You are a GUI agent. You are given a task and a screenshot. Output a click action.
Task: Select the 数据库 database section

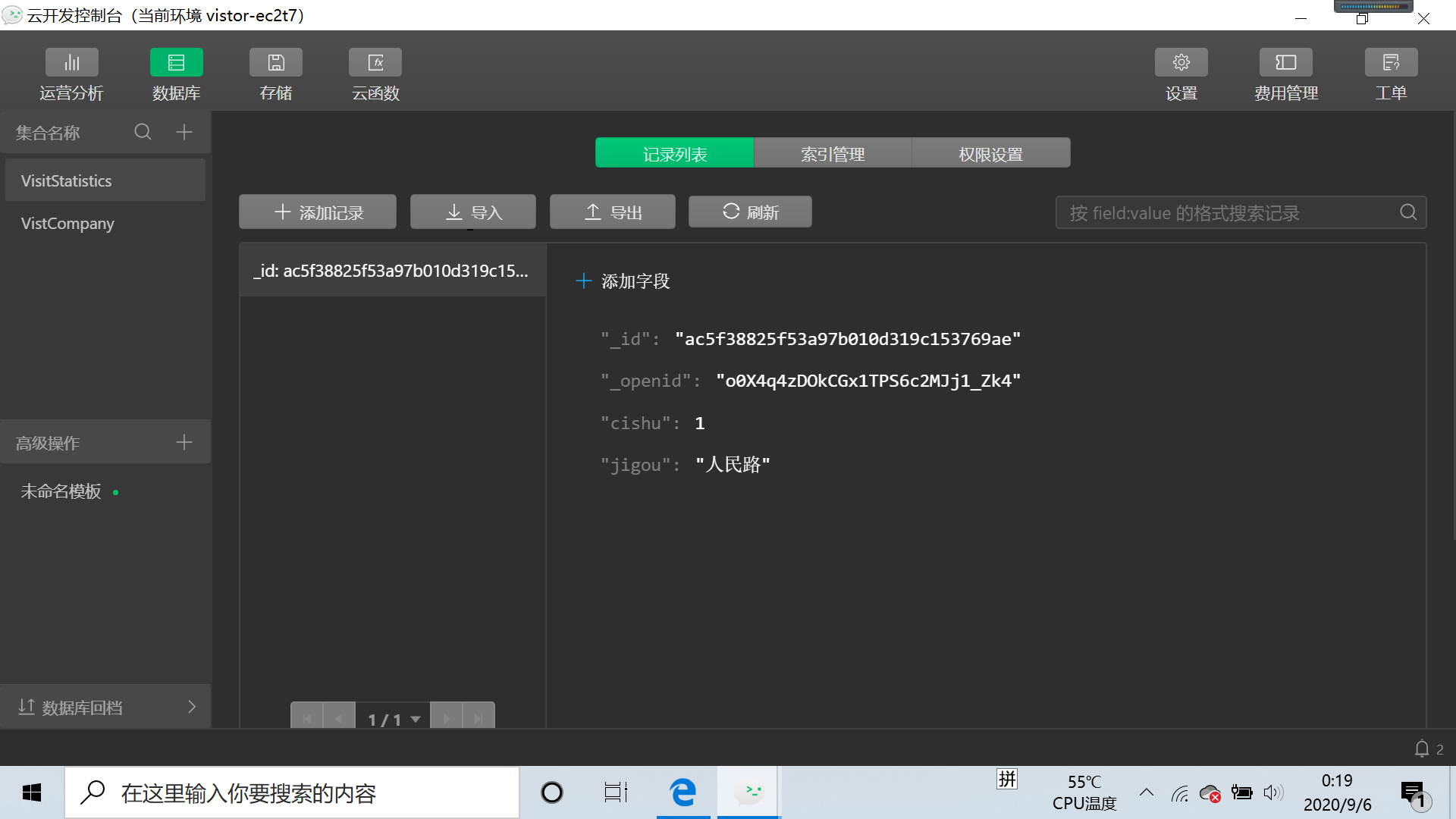(176, 75)
